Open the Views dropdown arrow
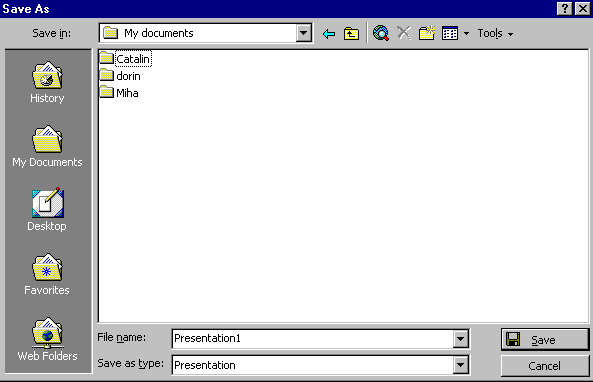593x382 pixels. point(466,34)
